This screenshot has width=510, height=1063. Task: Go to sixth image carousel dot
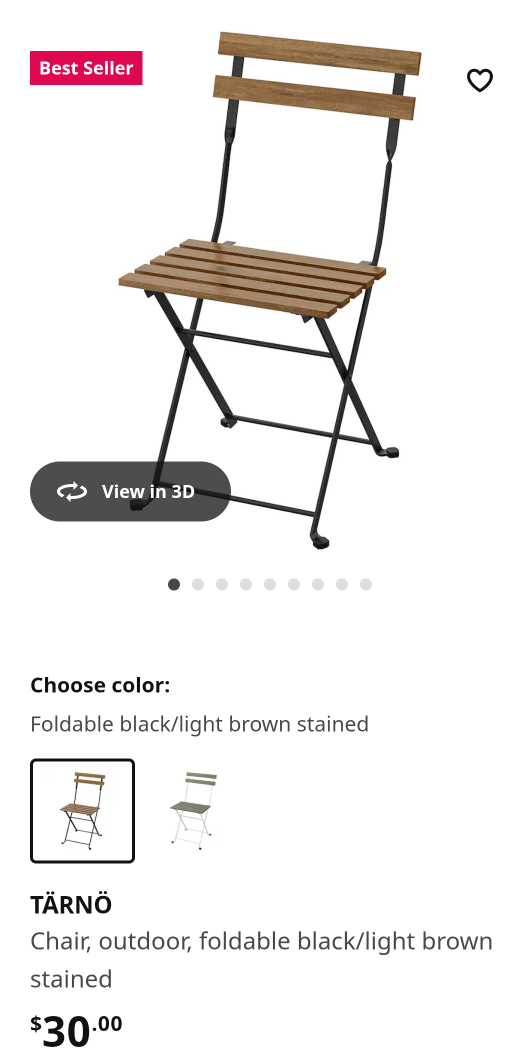294,584
